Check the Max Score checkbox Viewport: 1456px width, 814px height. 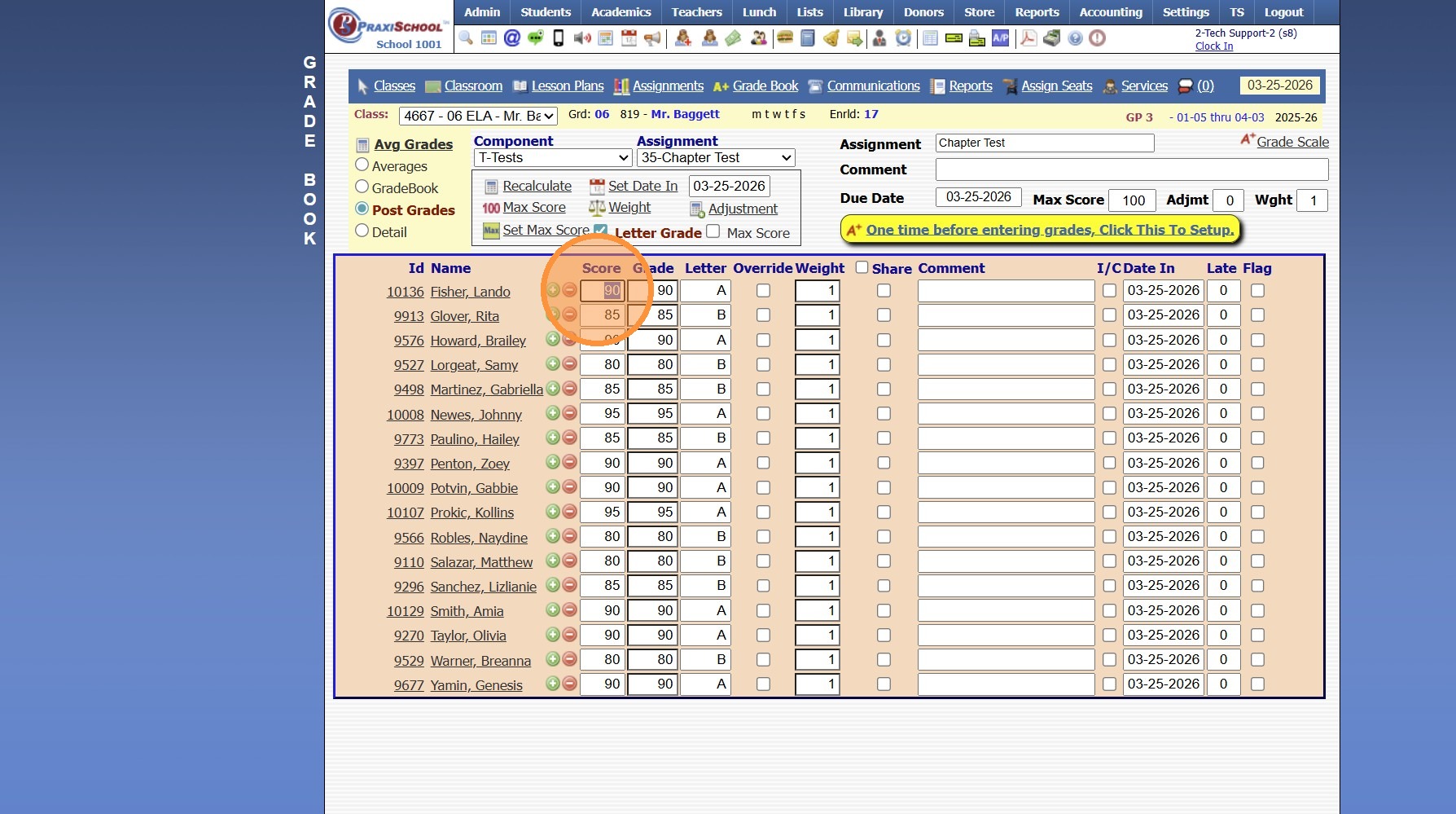(x=713, y=232)
